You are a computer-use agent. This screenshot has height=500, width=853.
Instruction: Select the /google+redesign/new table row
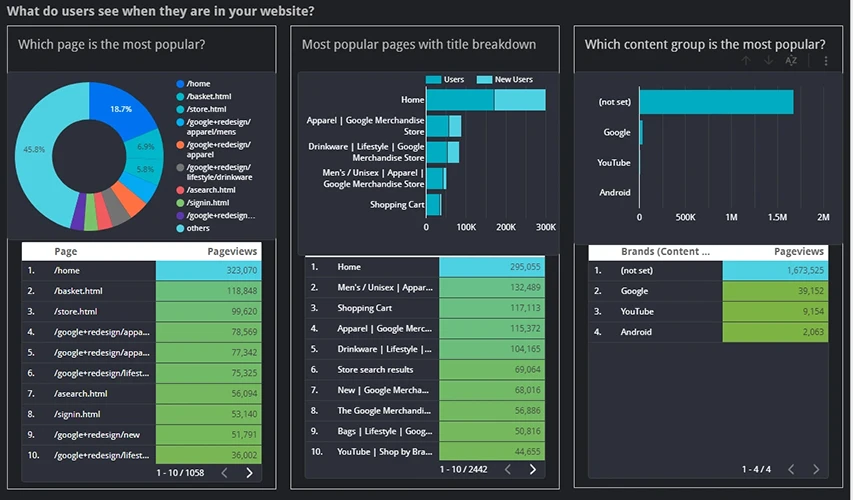141,435
